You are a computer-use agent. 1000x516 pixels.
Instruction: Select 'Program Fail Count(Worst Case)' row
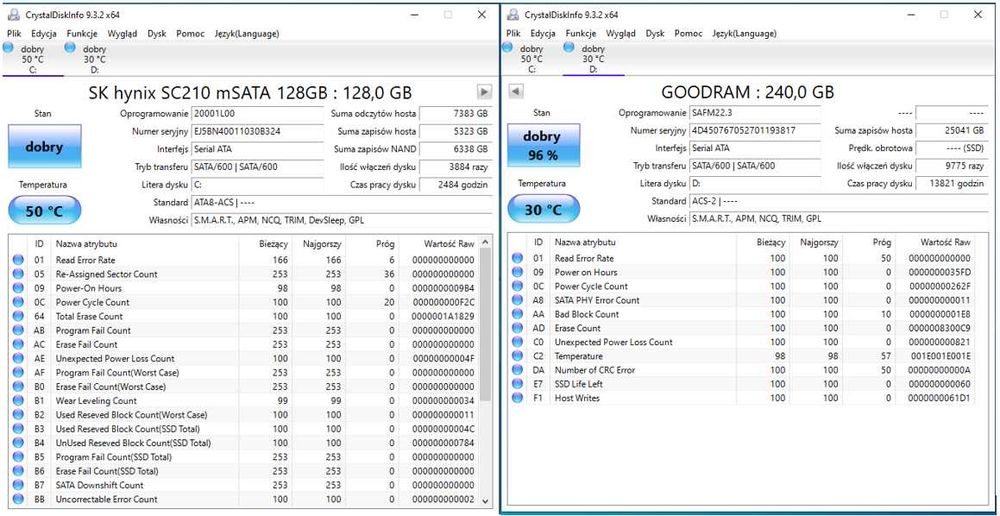pyautogui.click(x=244, y=372)
